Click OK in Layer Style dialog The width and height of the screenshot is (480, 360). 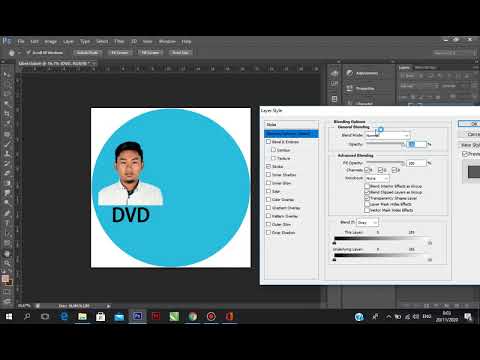pos(470,124)
